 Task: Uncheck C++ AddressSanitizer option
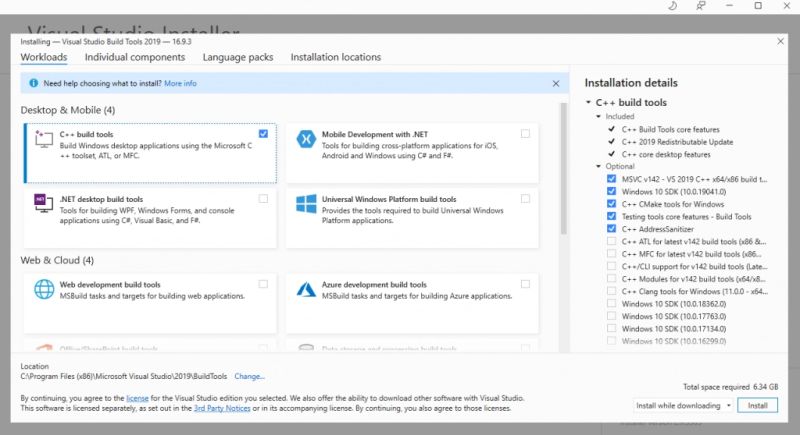611,228
